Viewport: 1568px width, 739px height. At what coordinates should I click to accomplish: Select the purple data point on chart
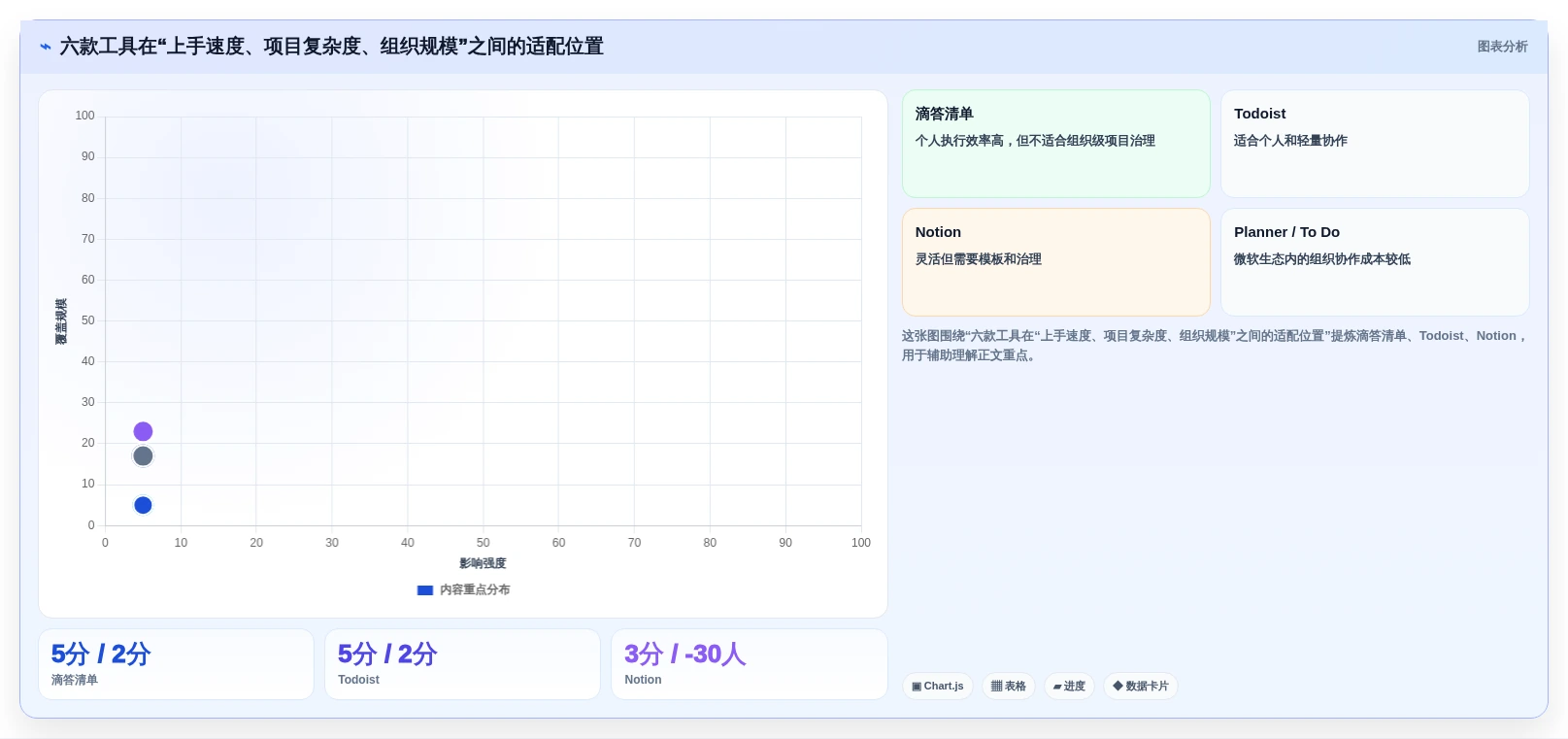(x=143, y=431)
